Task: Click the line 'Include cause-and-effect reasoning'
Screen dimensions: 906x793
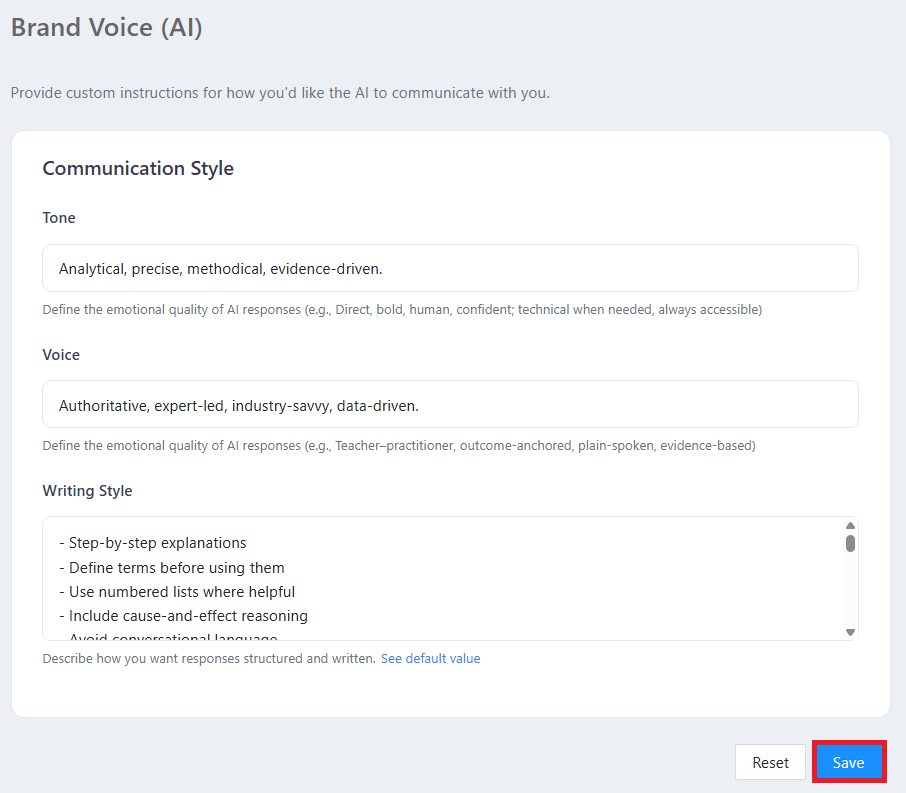Action: click(x=183, y=616)
